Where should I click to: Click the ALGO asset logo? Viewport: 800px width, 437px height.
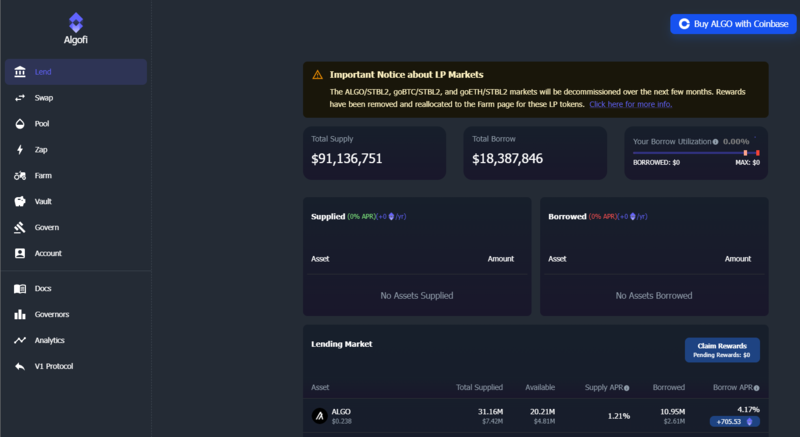coord(319,416)
